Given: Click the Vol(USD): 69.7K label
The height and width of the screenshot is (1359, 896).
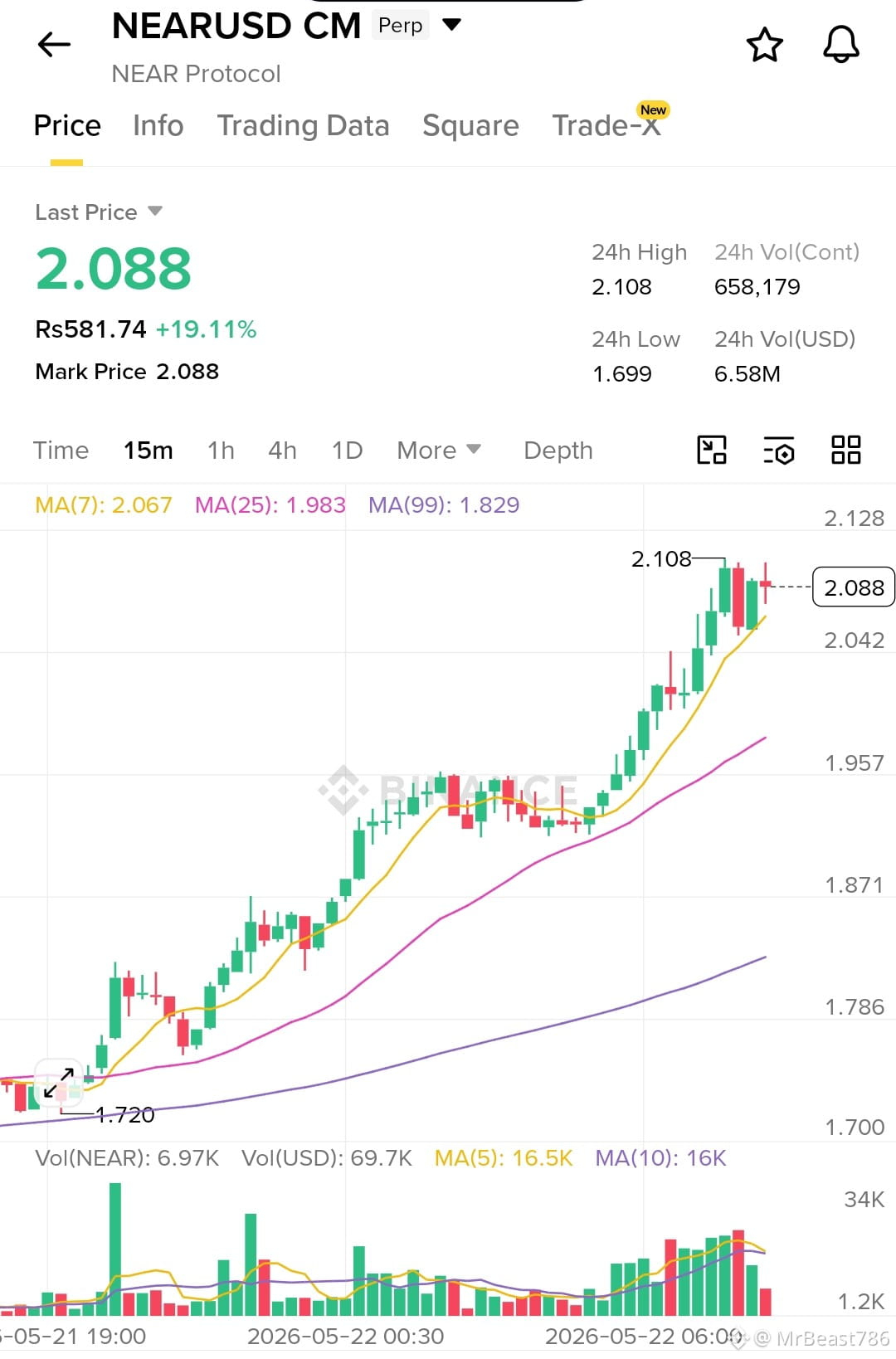Looking at the screenshot, I should 327,1158.
